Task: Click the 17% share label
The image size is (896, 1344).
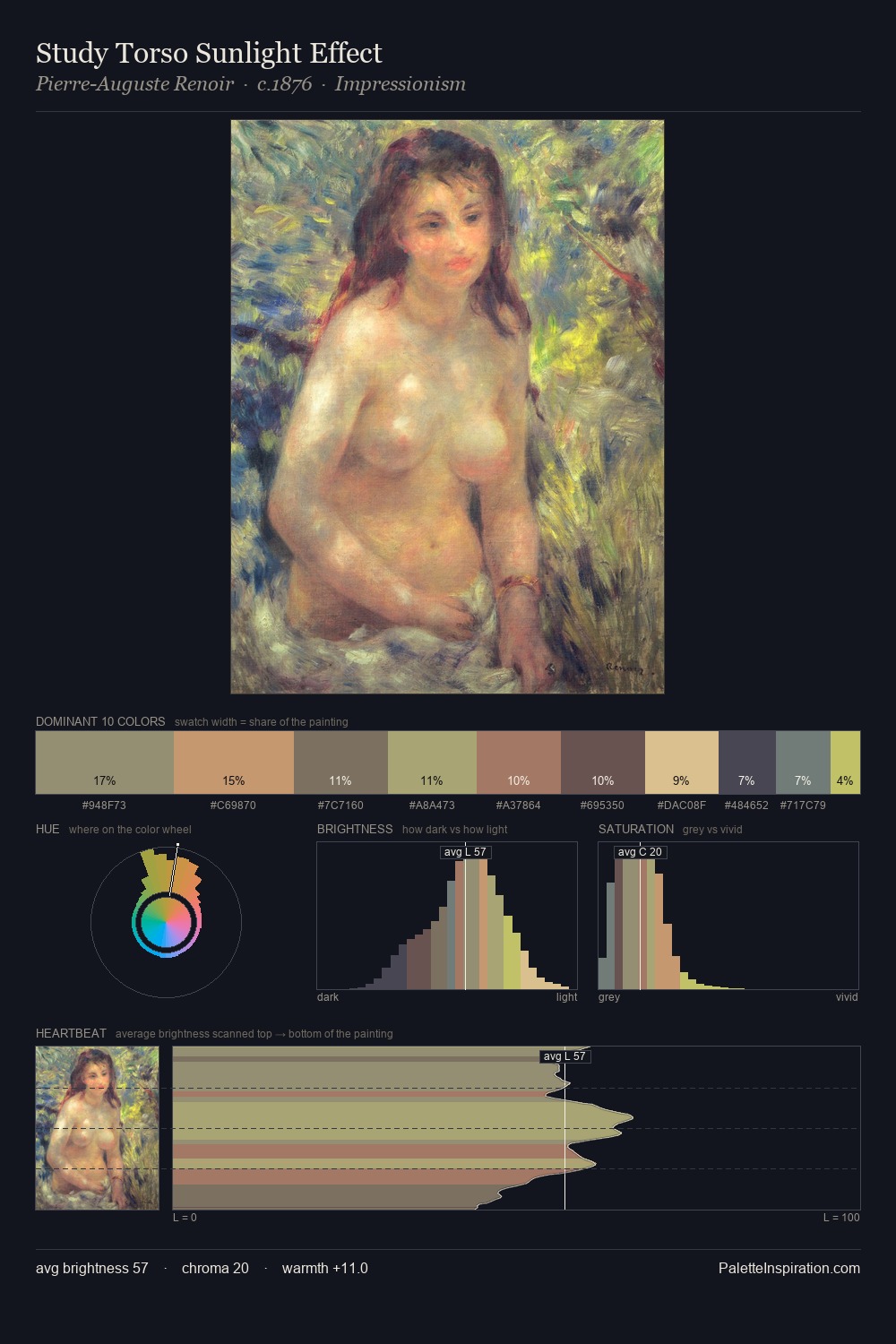Action: pos(105,780)
